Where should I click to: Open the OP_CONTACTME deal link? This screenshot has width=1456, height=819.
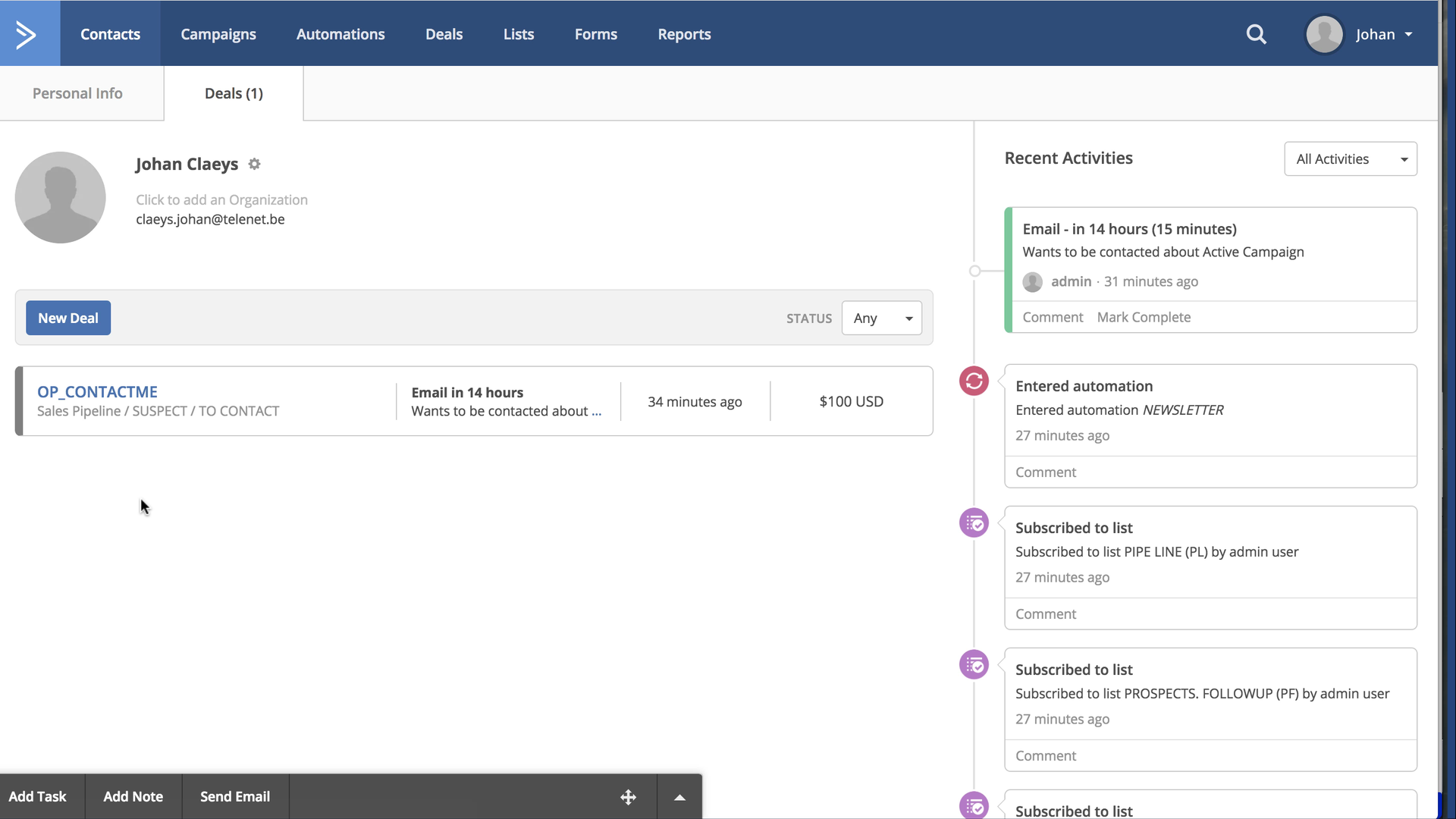pos(97,392)
